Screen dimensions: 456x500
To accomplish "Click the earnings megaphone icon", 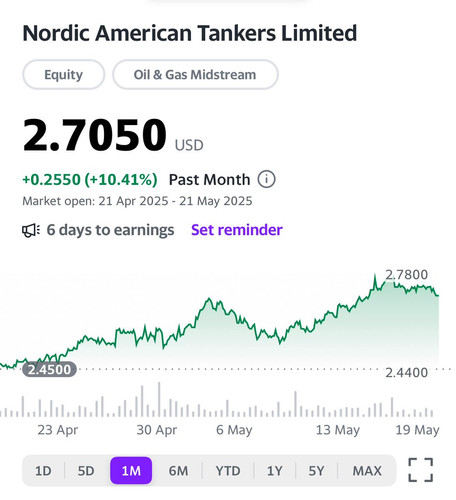I will click(31, 230).
